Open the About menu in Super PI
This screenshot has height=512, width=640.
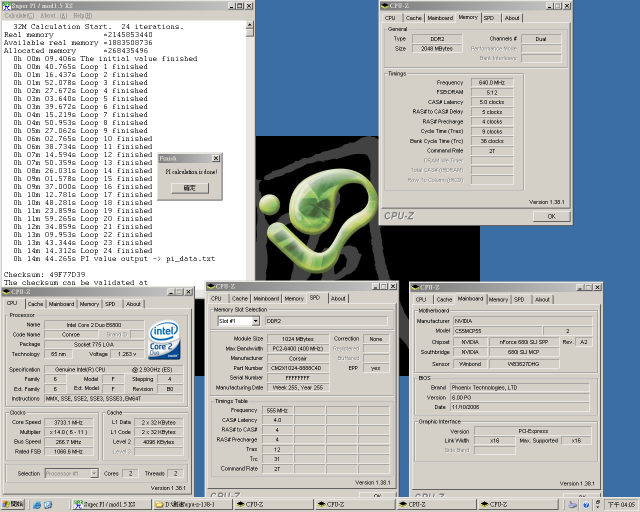pyautogui.click(x=53, y=16)
